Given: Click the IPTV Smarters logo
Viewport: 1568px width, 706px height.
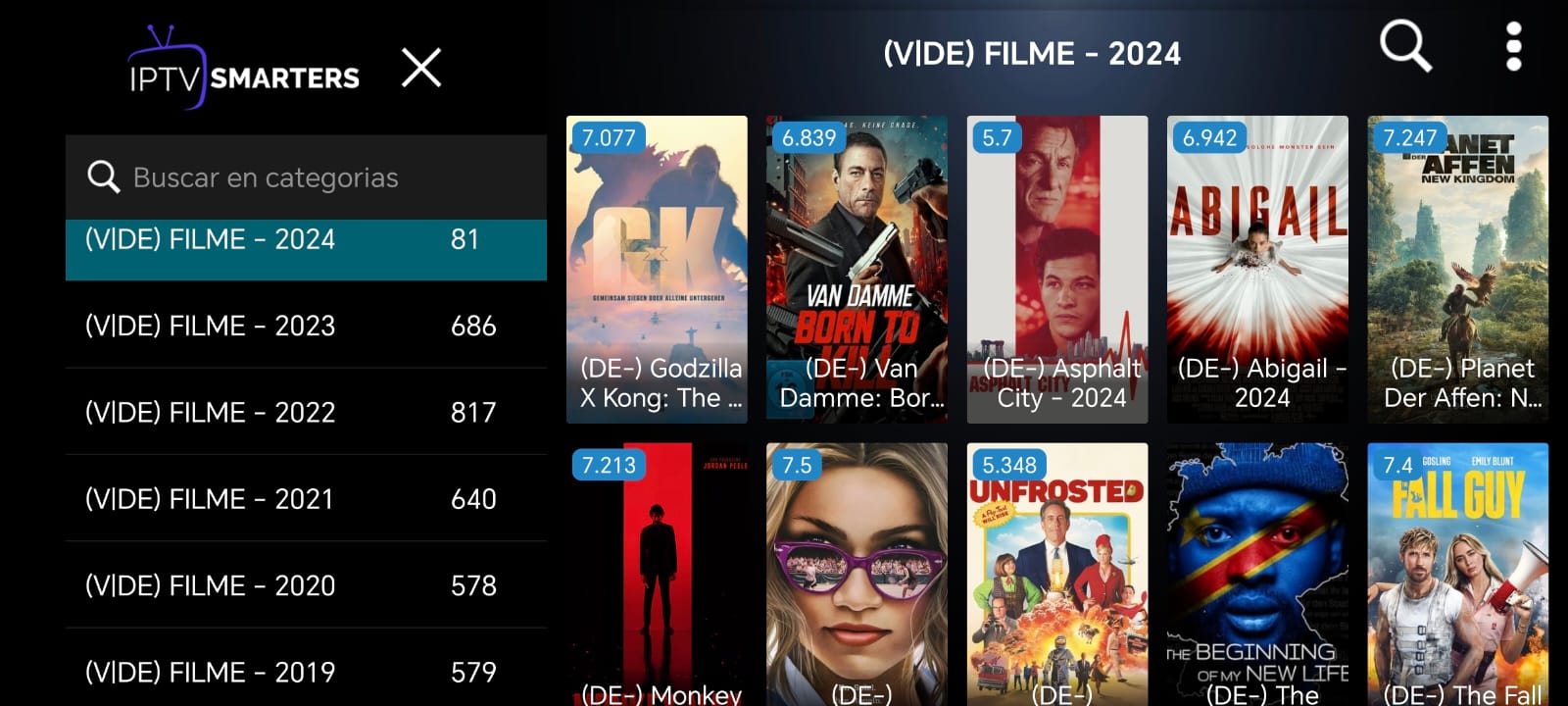Looking at the screenshot, I should pos(244,68).
